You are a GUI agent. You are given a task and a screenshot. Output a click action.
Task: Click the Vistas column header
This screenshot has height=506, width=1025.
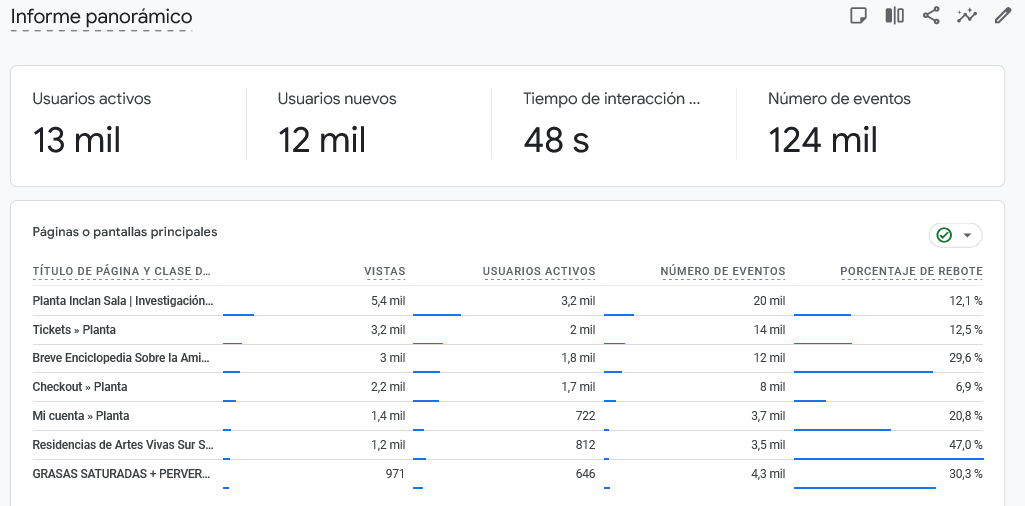coord(384,271)
